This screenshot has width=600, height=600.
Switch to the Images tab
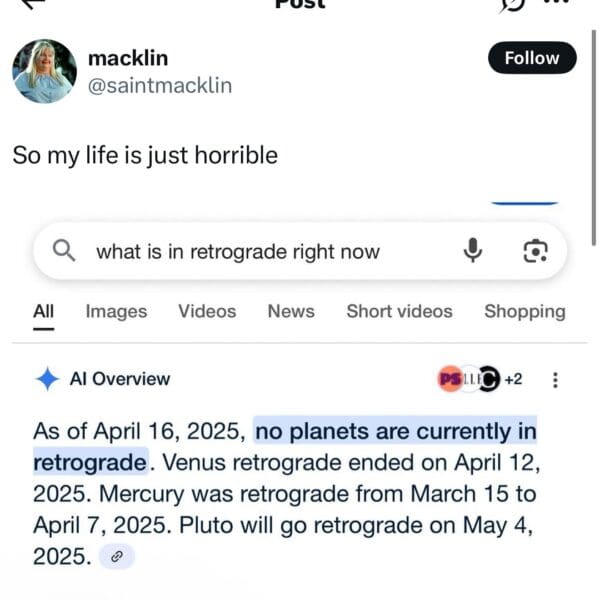pos(116,311)
